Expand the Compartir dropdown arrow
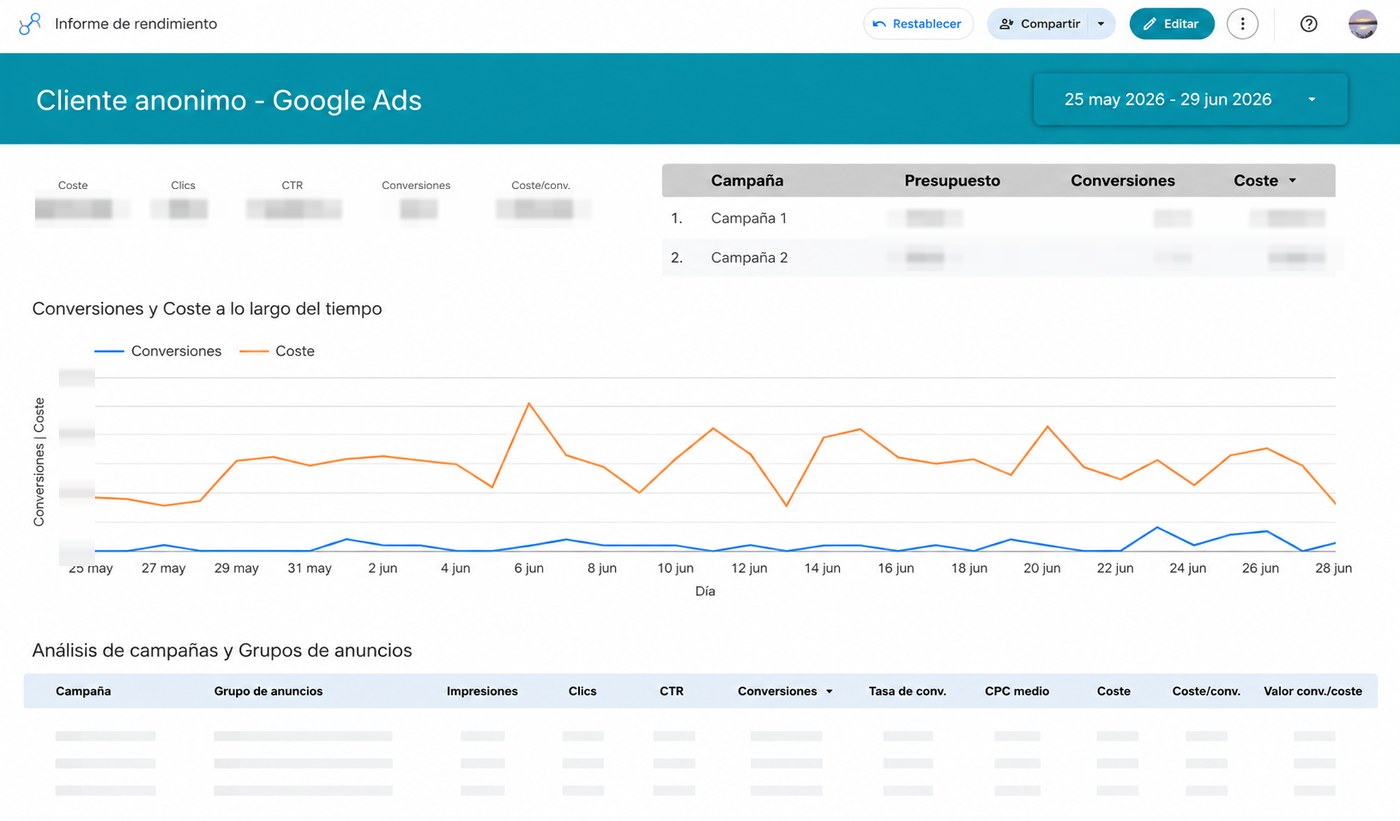Viewport: 1400px width, 821px height. click(1102, 24)
